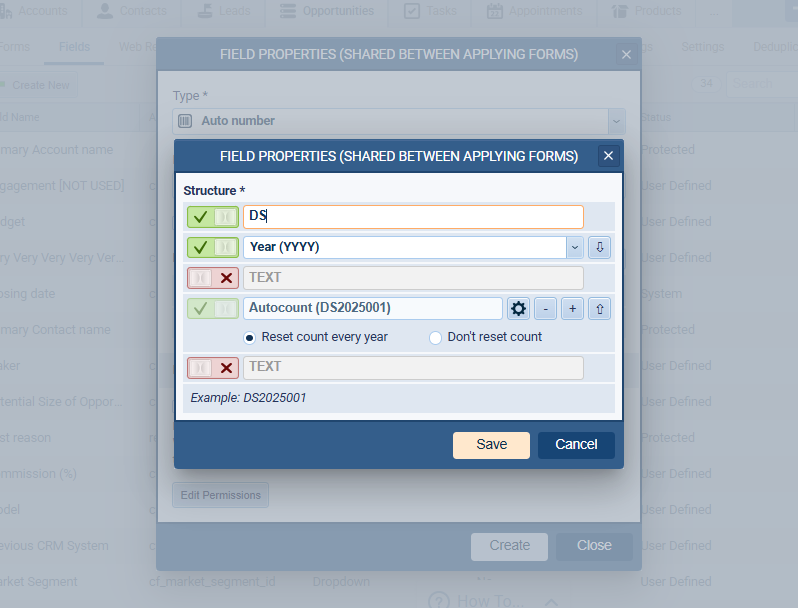The height and width of the screenshot is (608, 798).
Task: Toggle the Year (YYYY) row switch
Action: tap(213, 247)
